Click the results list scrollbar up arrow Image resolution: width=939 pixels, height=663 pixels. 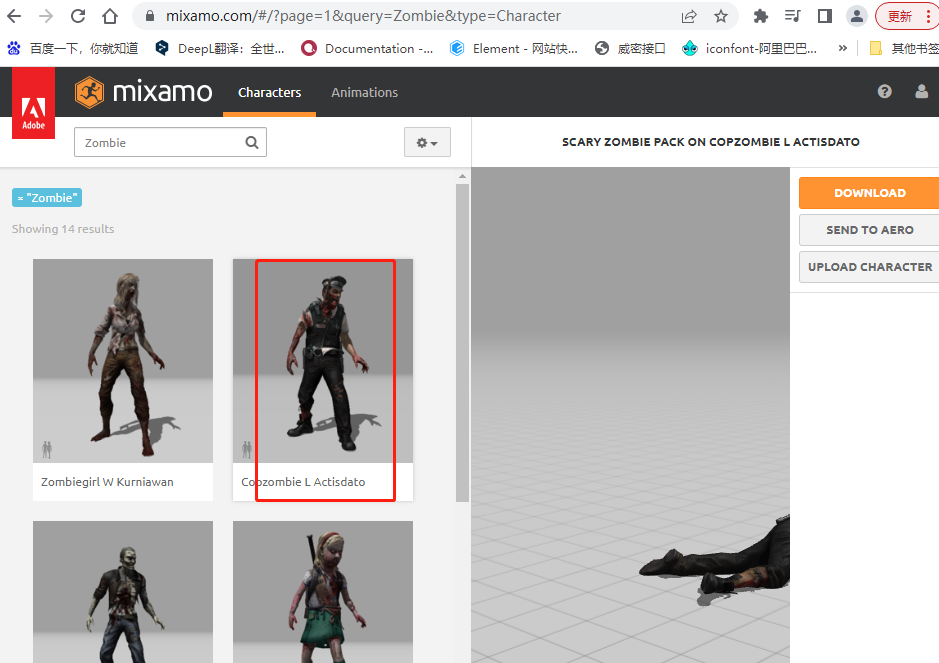click(462, 176)
